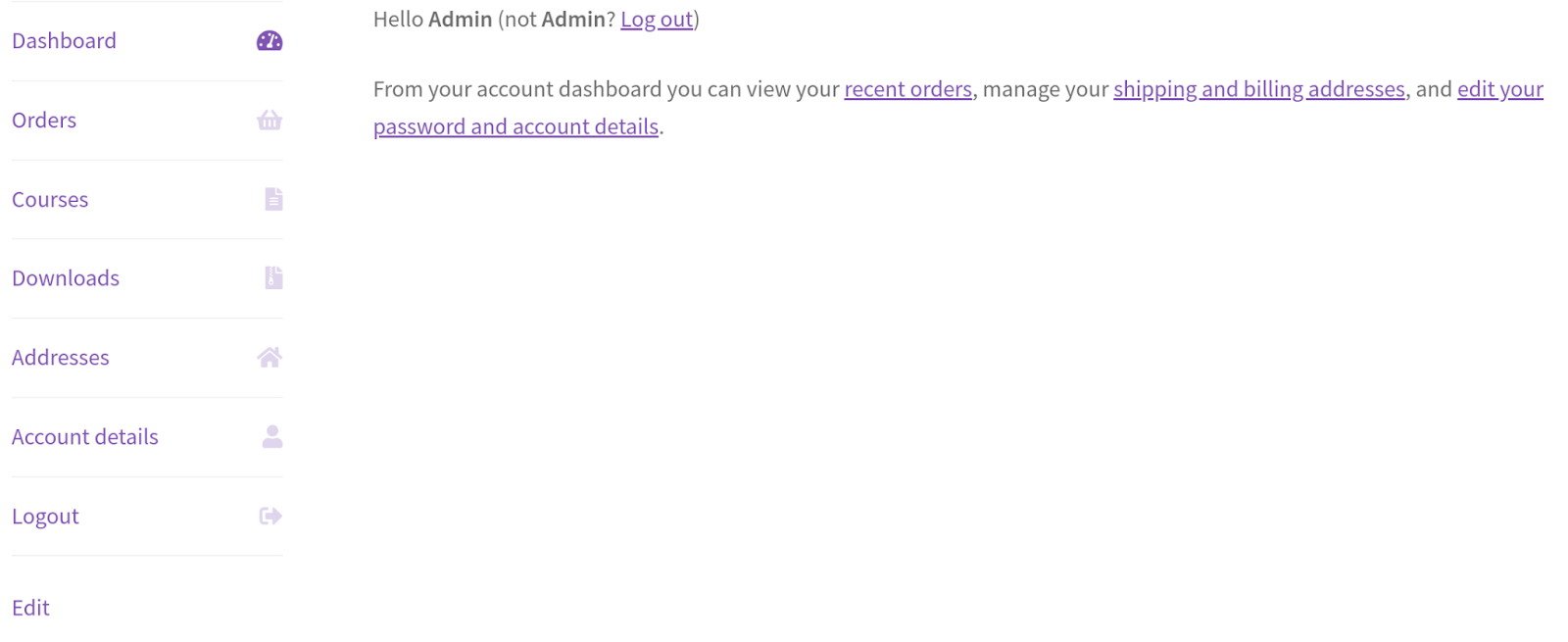Open the shipping and billing addresses link
This screenshot has height=642, width=1568.
(x=1258, y=89)
